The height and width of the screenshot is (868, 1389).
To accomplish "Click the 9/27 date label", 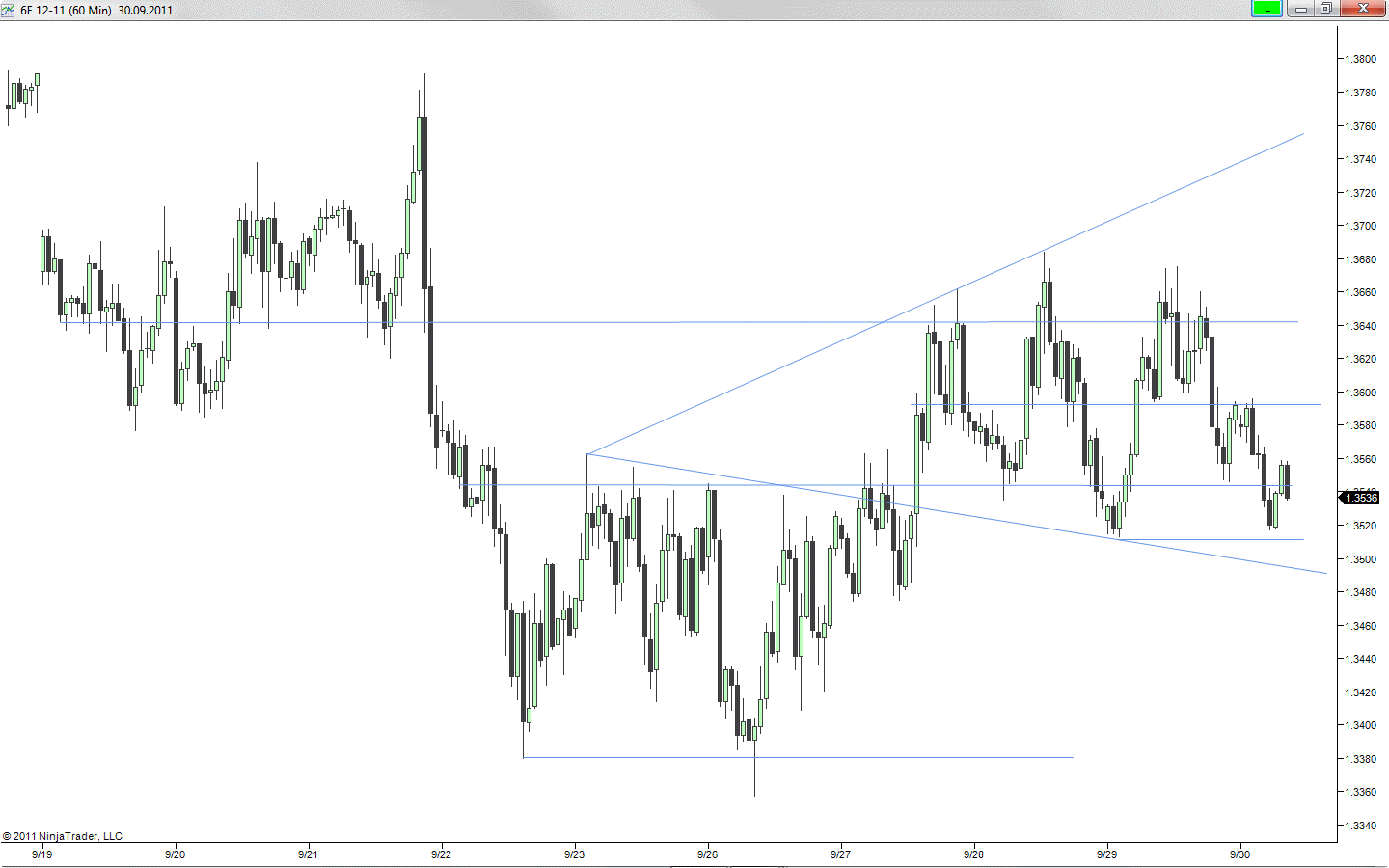I will (840, 854).
